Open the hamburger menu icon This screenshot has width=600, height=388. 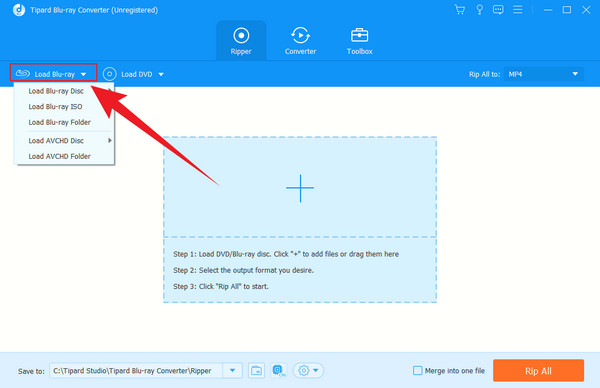(517, 10)
